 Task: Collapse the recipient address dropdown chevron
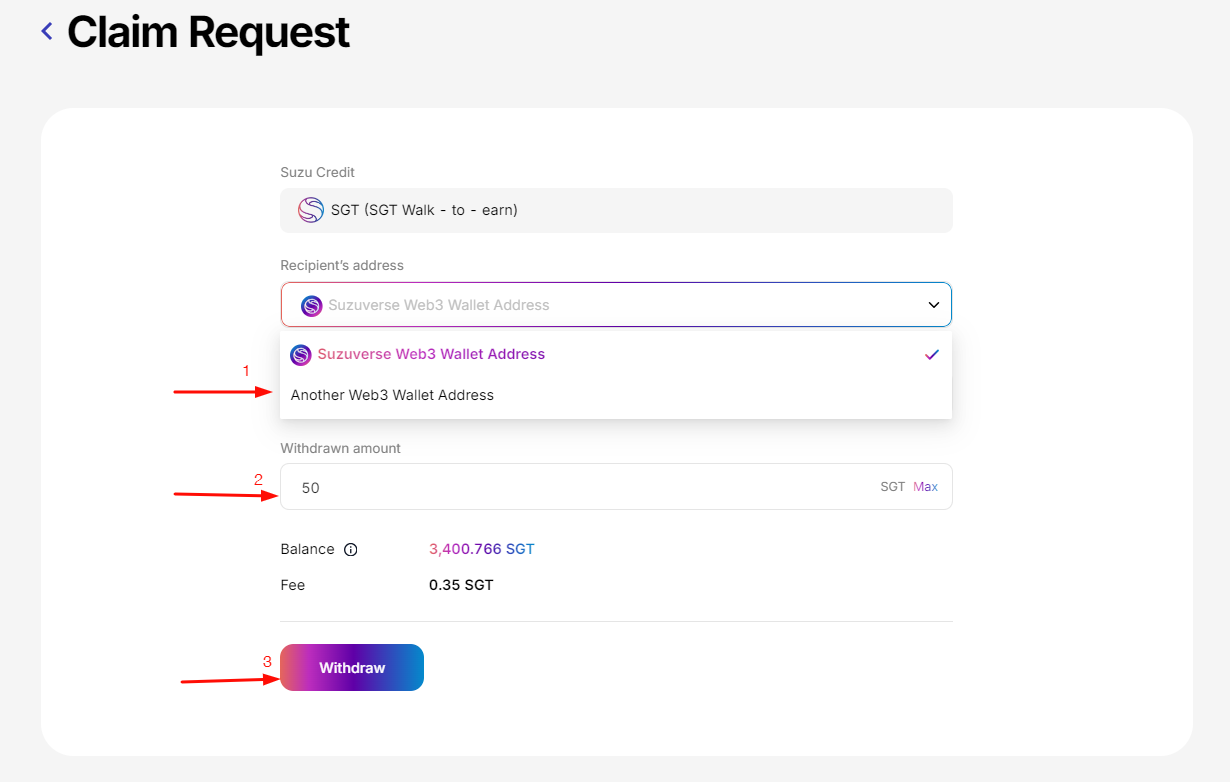(x=933, y=305)
